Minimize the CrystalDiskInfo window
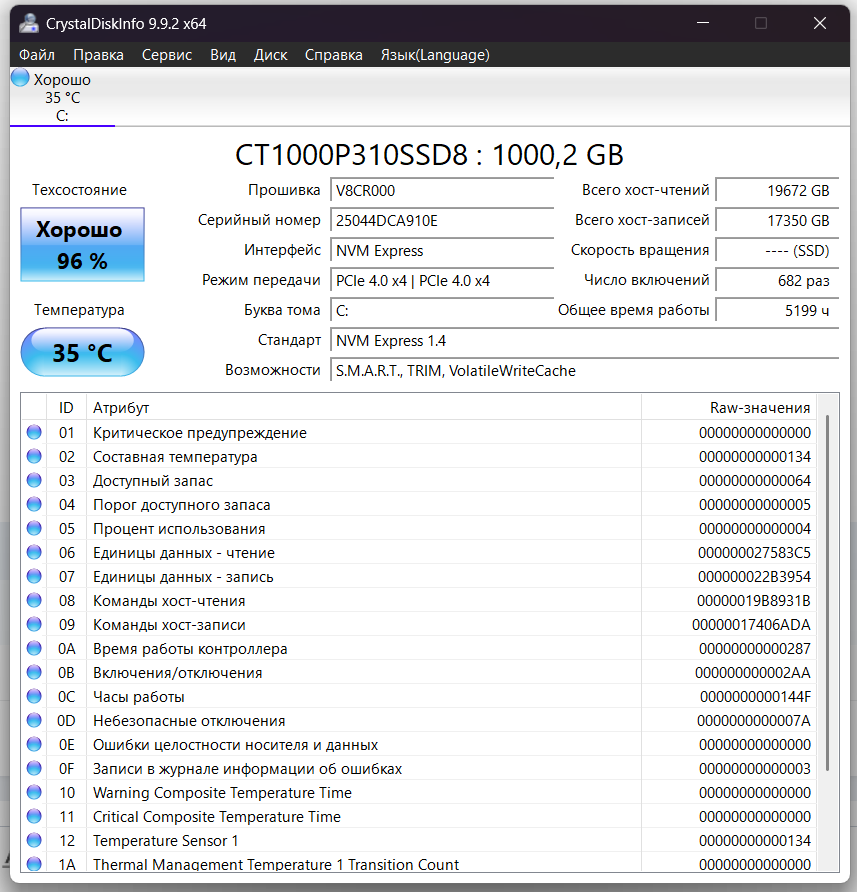 (703, 23)
